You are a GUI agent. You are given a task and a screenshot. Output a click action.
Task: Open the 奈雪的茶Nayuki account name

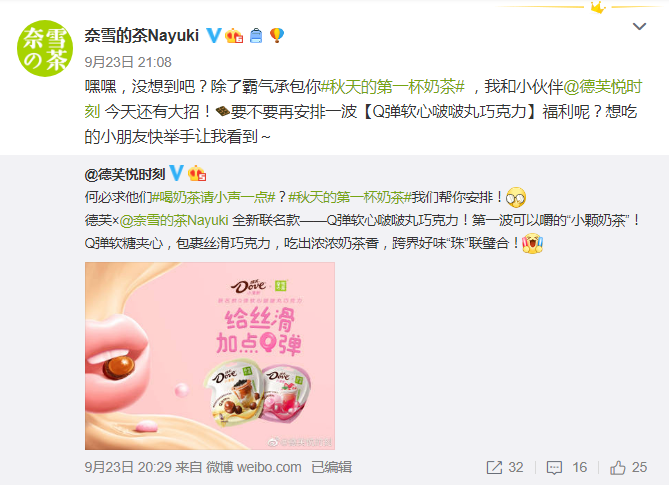[142, 35]
